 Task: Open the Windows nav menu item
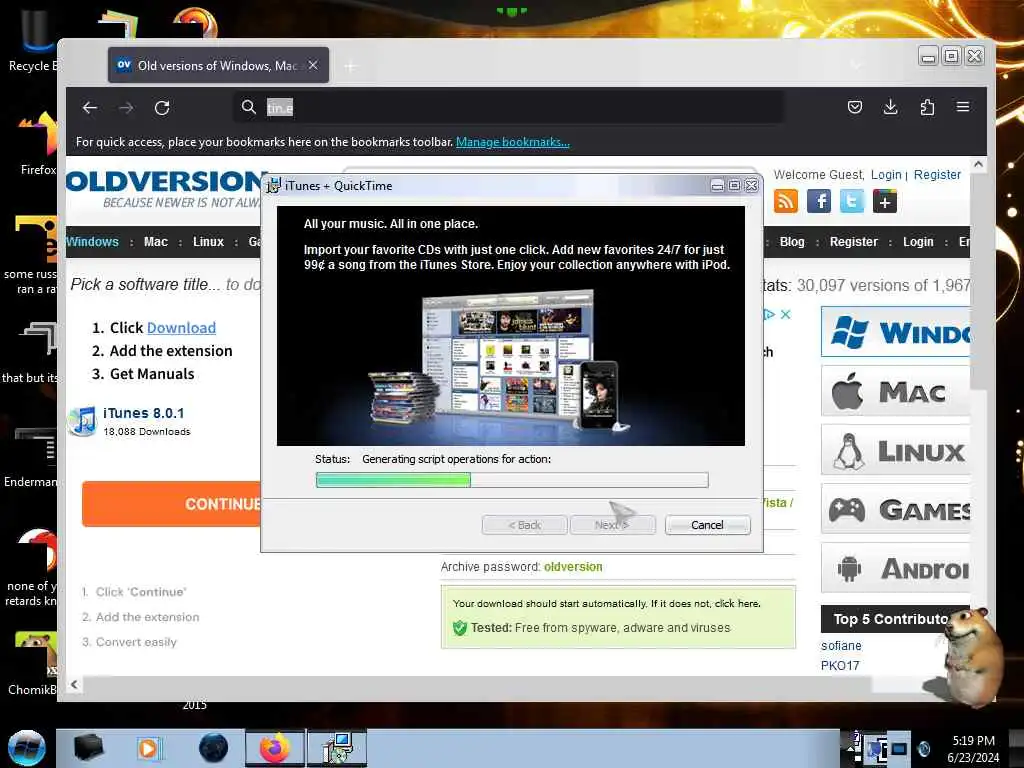[x=92, y=242]
